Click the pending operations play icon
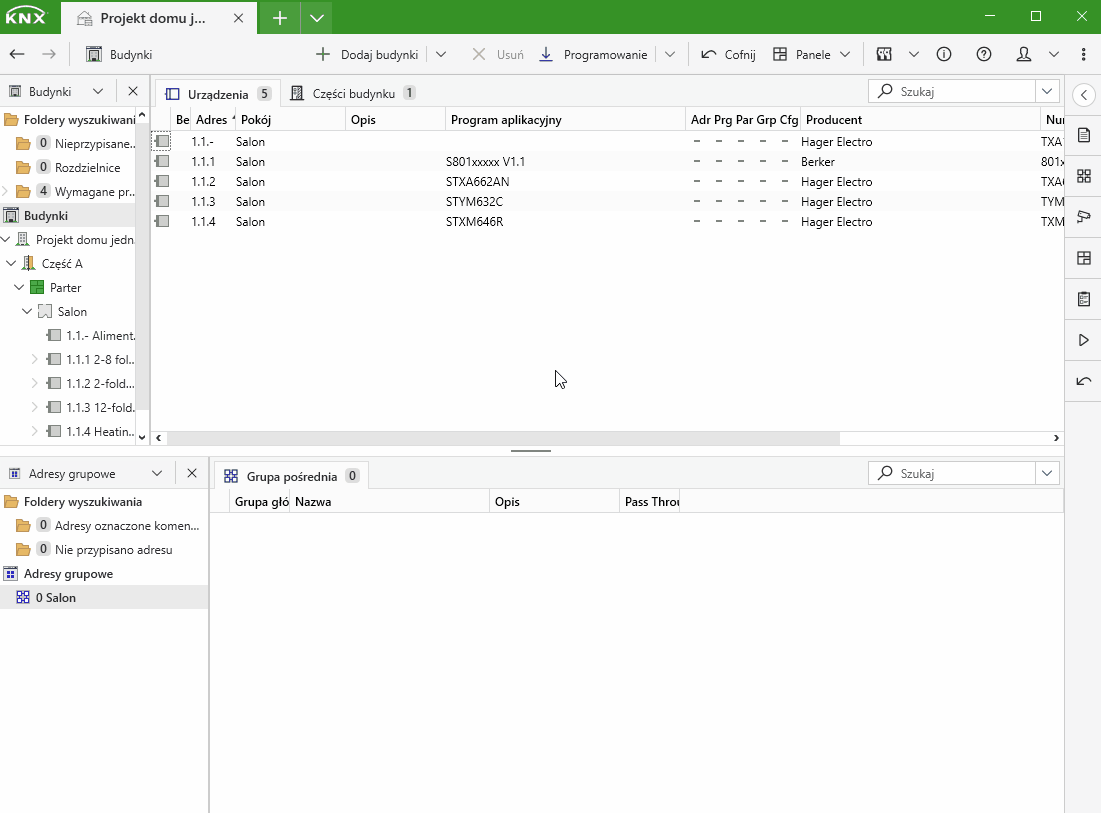 (x=1083, y=340)
